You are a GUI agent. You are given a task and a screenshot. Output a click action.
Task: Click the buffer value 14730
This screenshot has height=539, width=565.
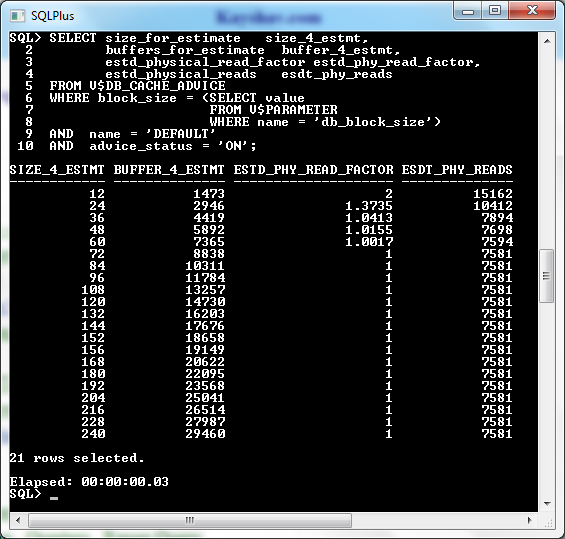pos(205,302)
